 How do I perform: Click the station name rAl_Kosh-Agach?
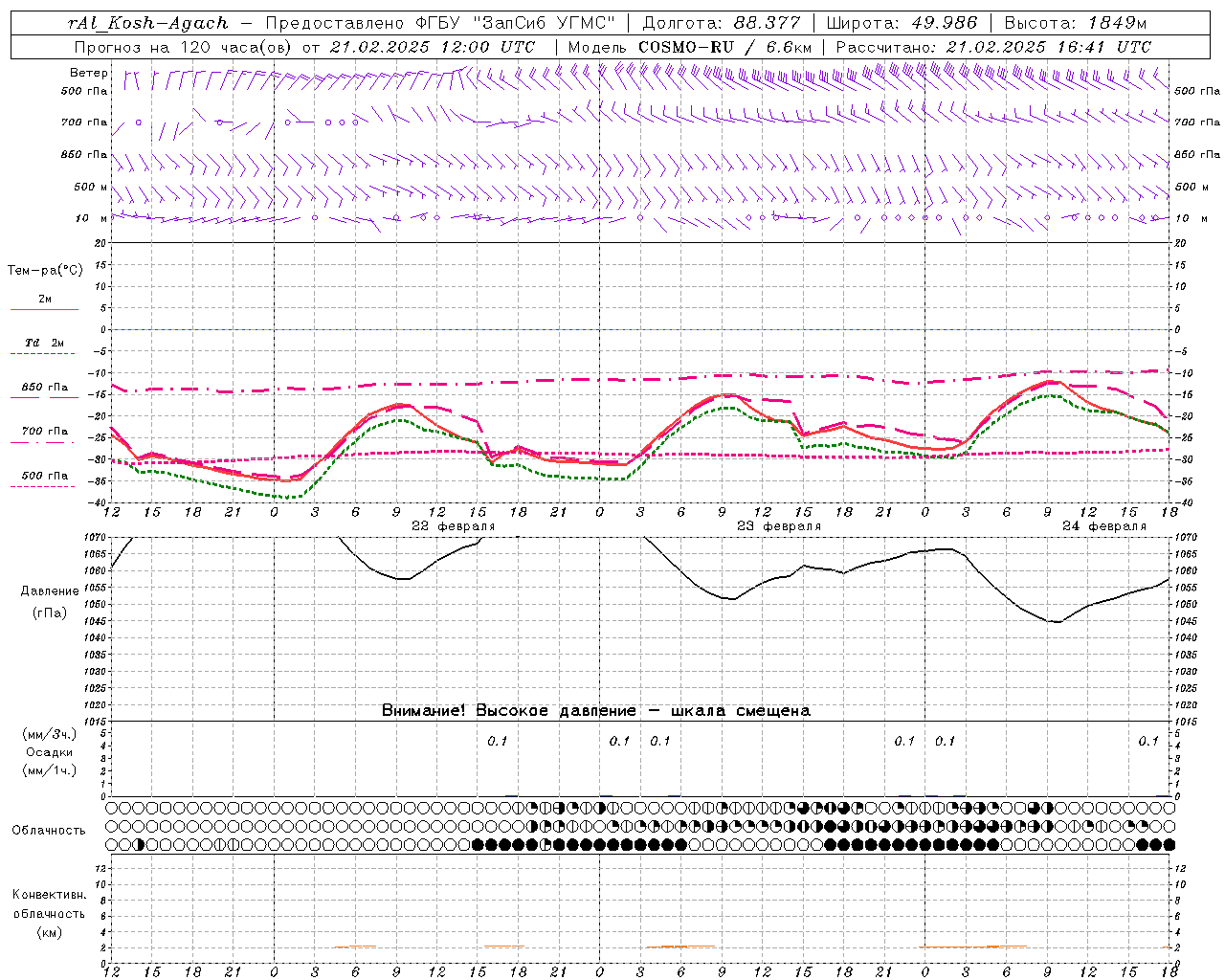point(148,23)
